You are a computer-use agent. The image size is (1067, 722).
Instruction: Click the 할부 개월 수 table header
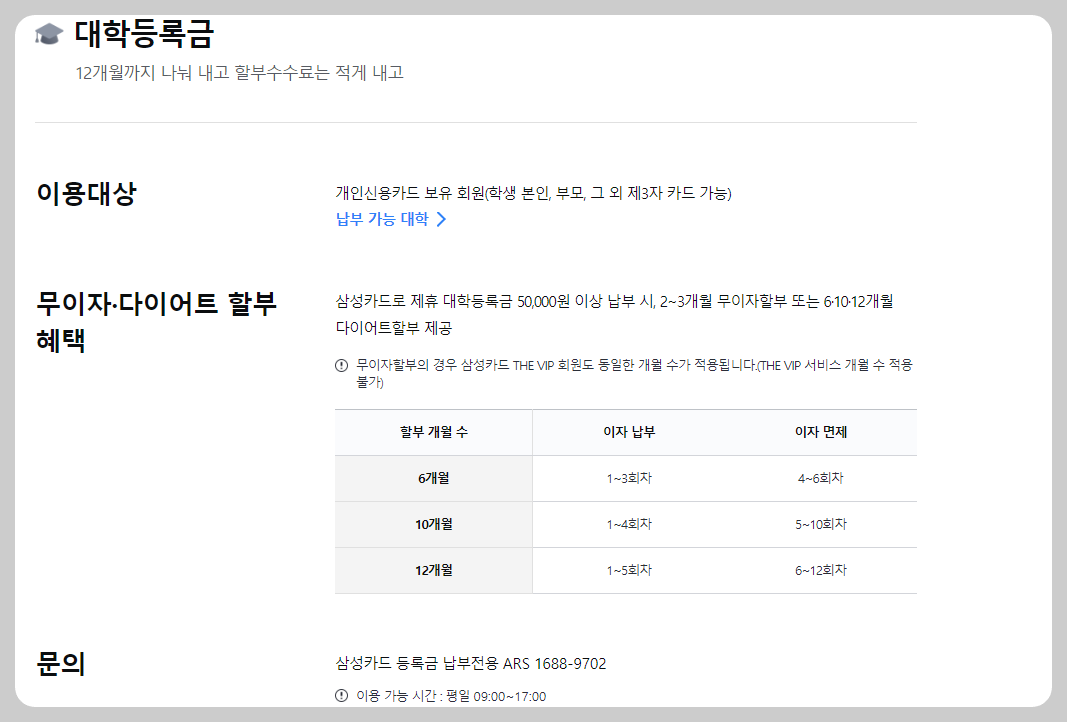click(432, 431)
